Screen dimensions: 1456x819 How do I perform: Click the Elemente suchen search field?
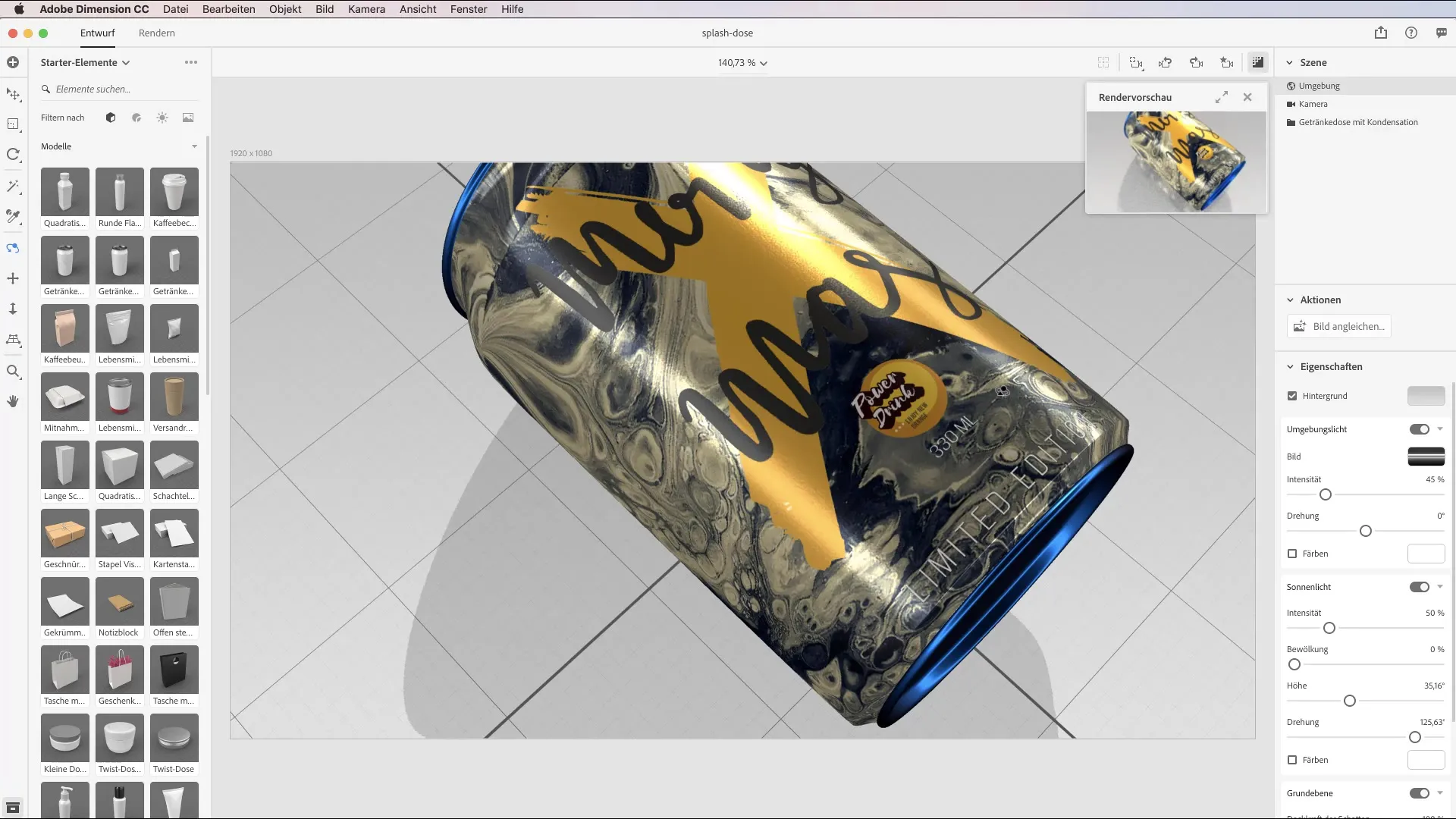[x=120, y=89]
